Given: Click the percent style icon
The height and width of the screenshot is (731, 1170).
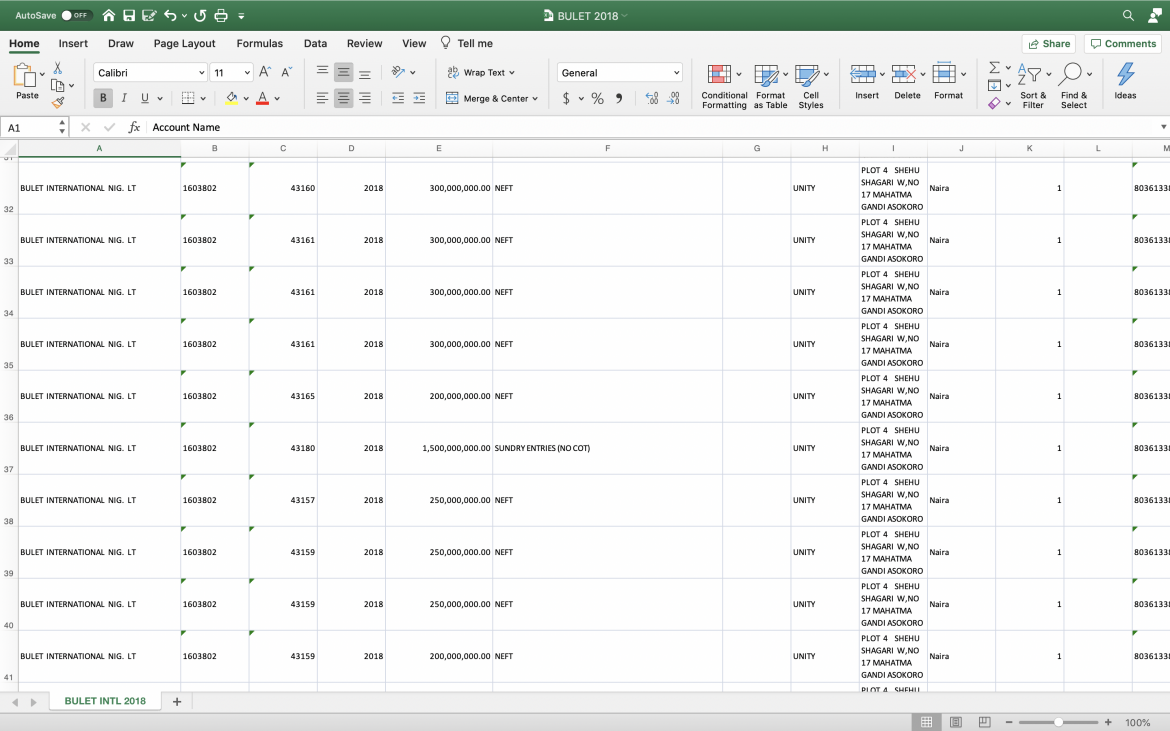Looking at the screenshot, I should point(597,98).
